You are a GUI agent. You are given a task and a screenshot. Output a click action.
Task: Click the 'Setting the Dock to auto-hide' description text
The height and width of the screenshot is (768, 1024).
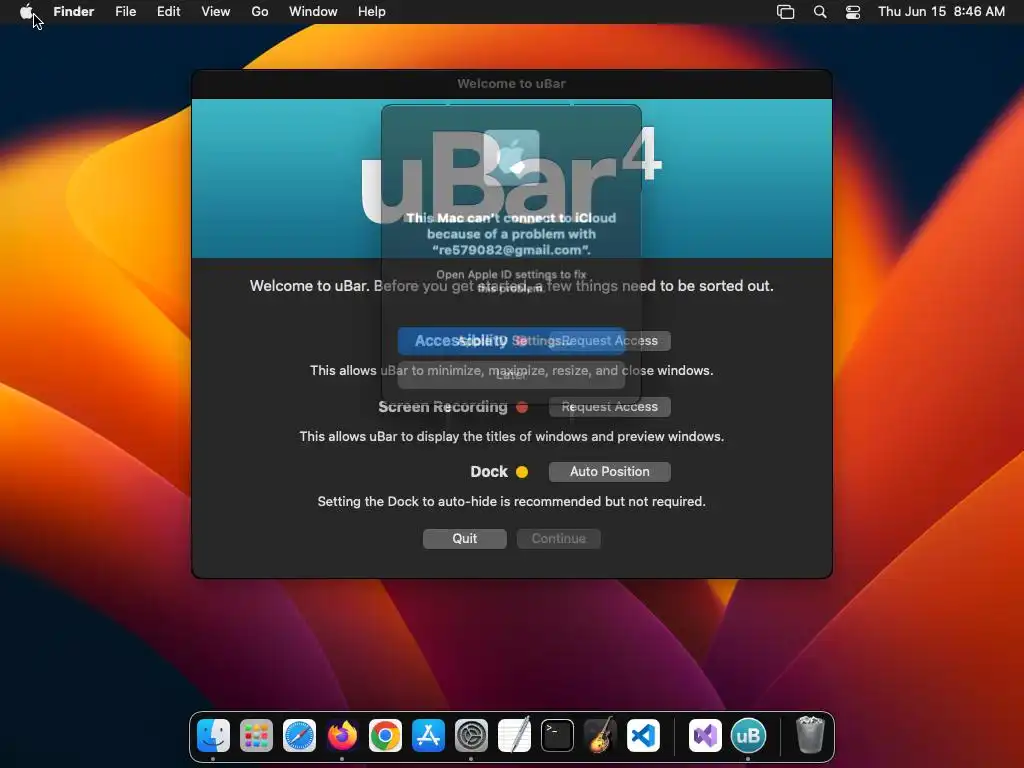coord(511,502)
